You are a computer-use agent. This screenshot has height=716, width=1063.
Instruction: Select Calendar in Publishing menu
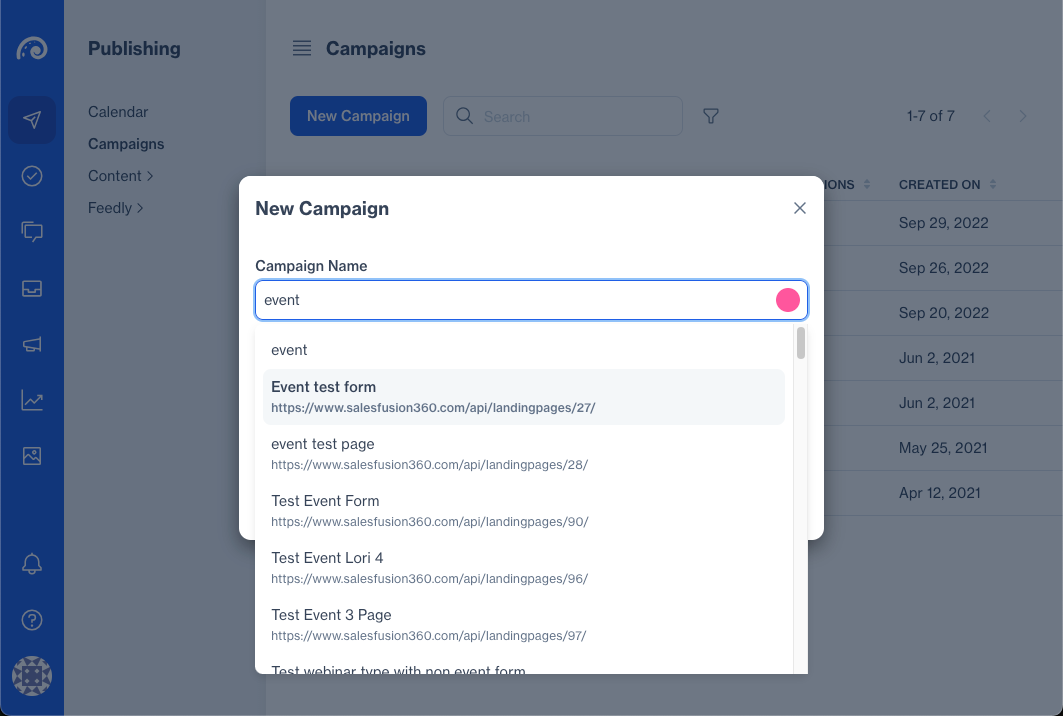coord(118,112)
